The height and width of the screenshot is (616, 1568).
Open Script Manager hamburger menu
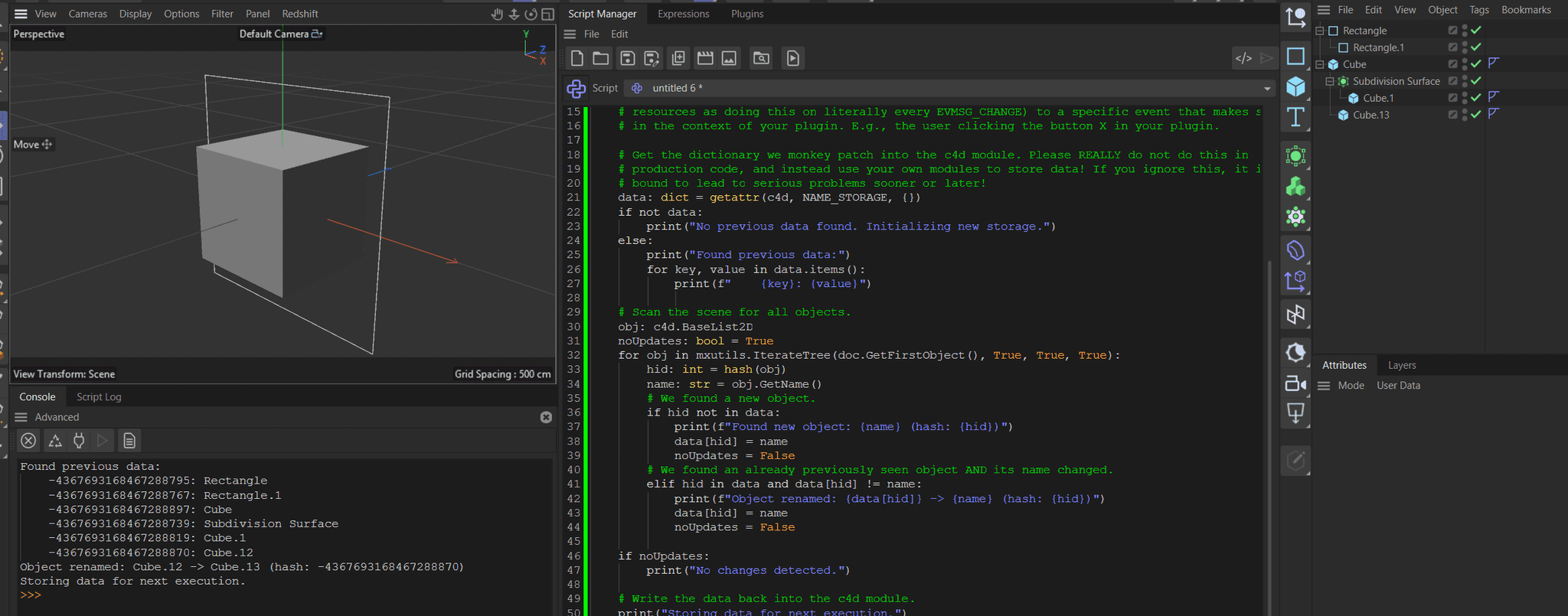[x=570, y=34]
